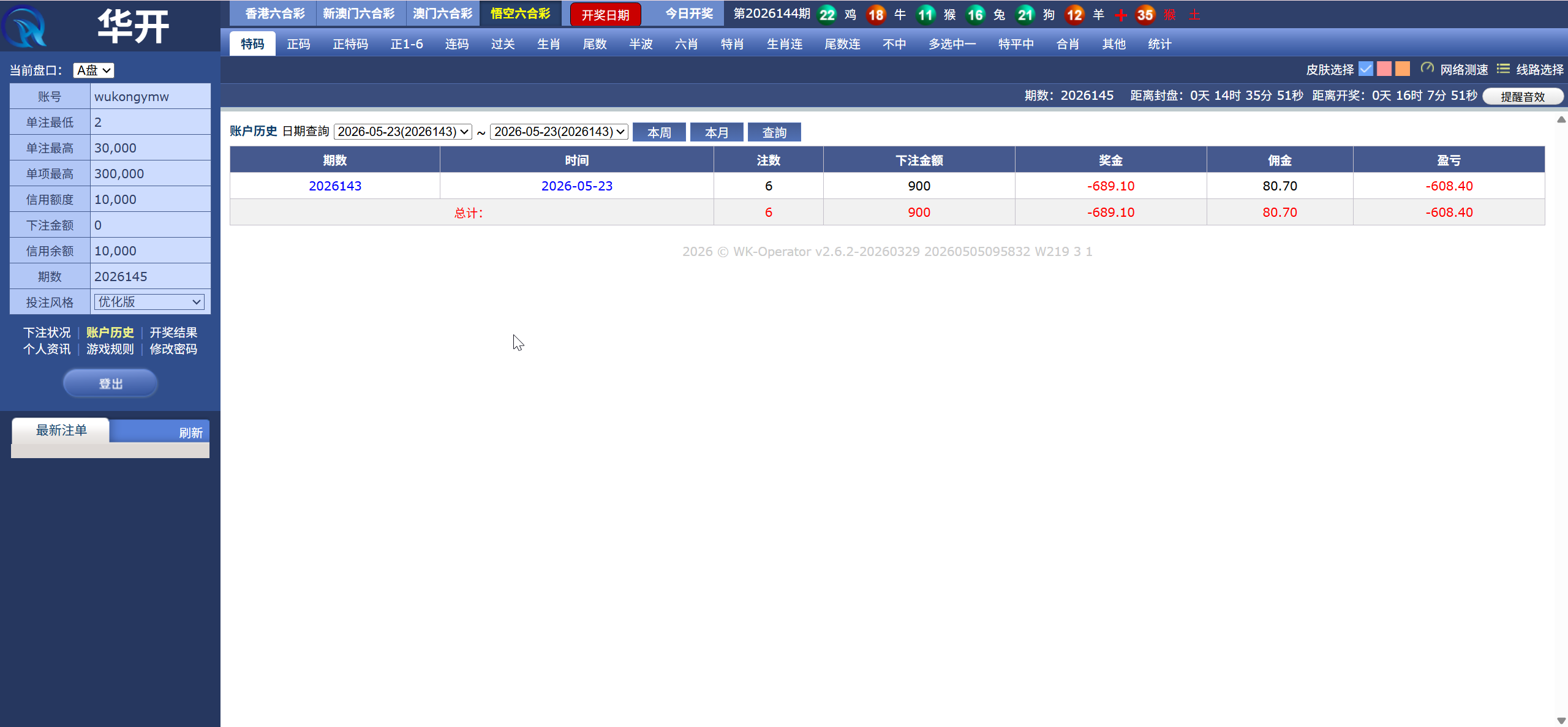Click 刷新 to refresh latest bets
1568x727 pixels.
coord(190,432)
